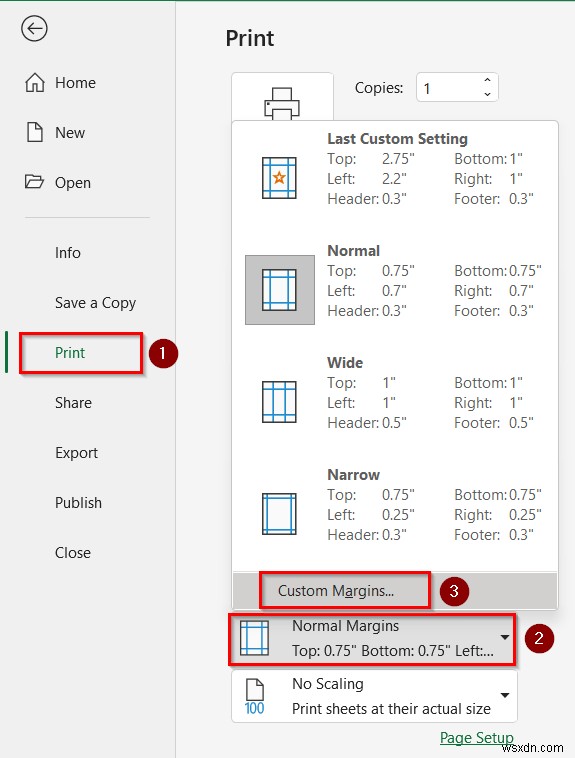Expand the Normal Margins dropdown arrow

coord(505,637)
